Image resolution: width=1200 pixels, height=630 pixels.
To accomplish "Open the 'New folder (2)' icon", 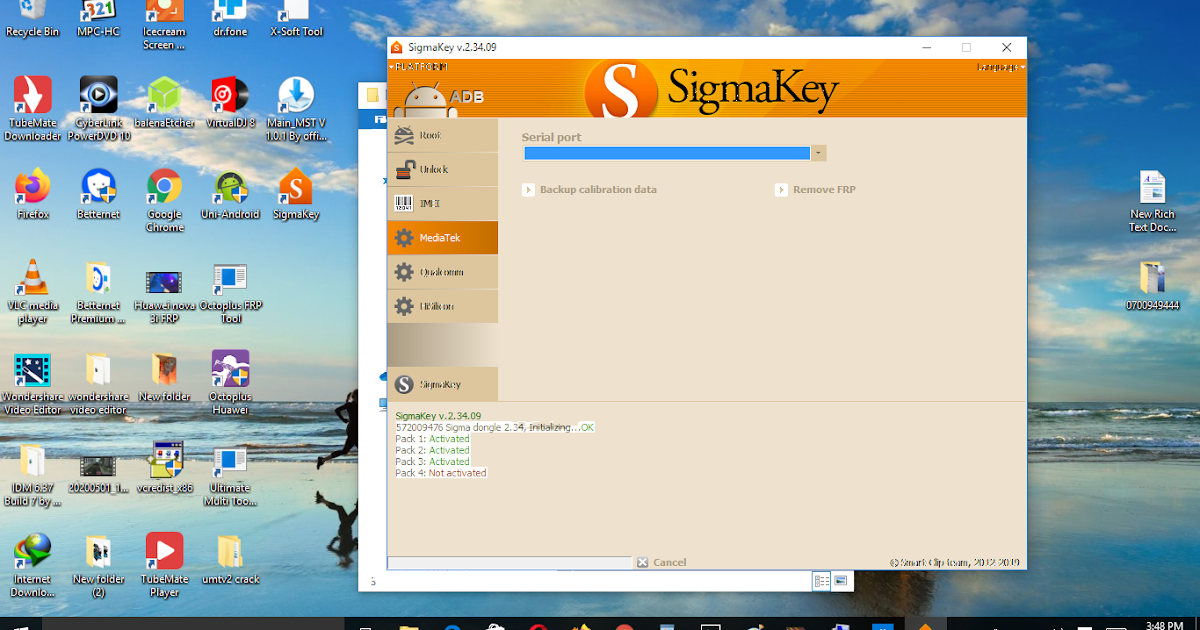I will point(98,565).
